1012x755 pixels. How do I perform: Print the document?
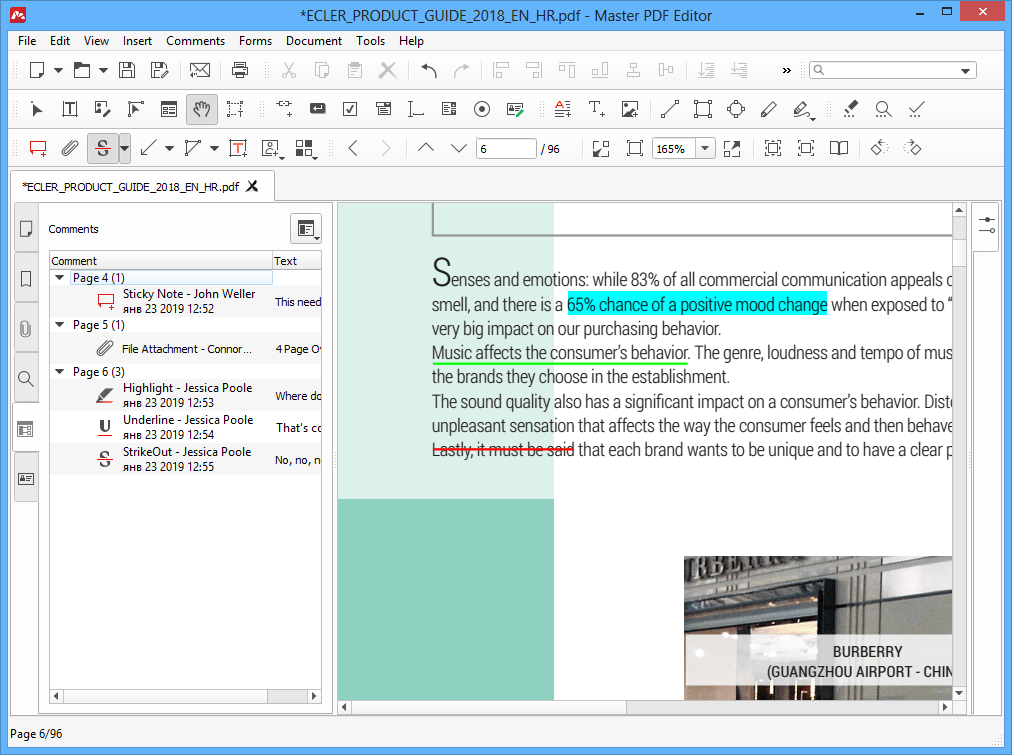click(239, 70)
